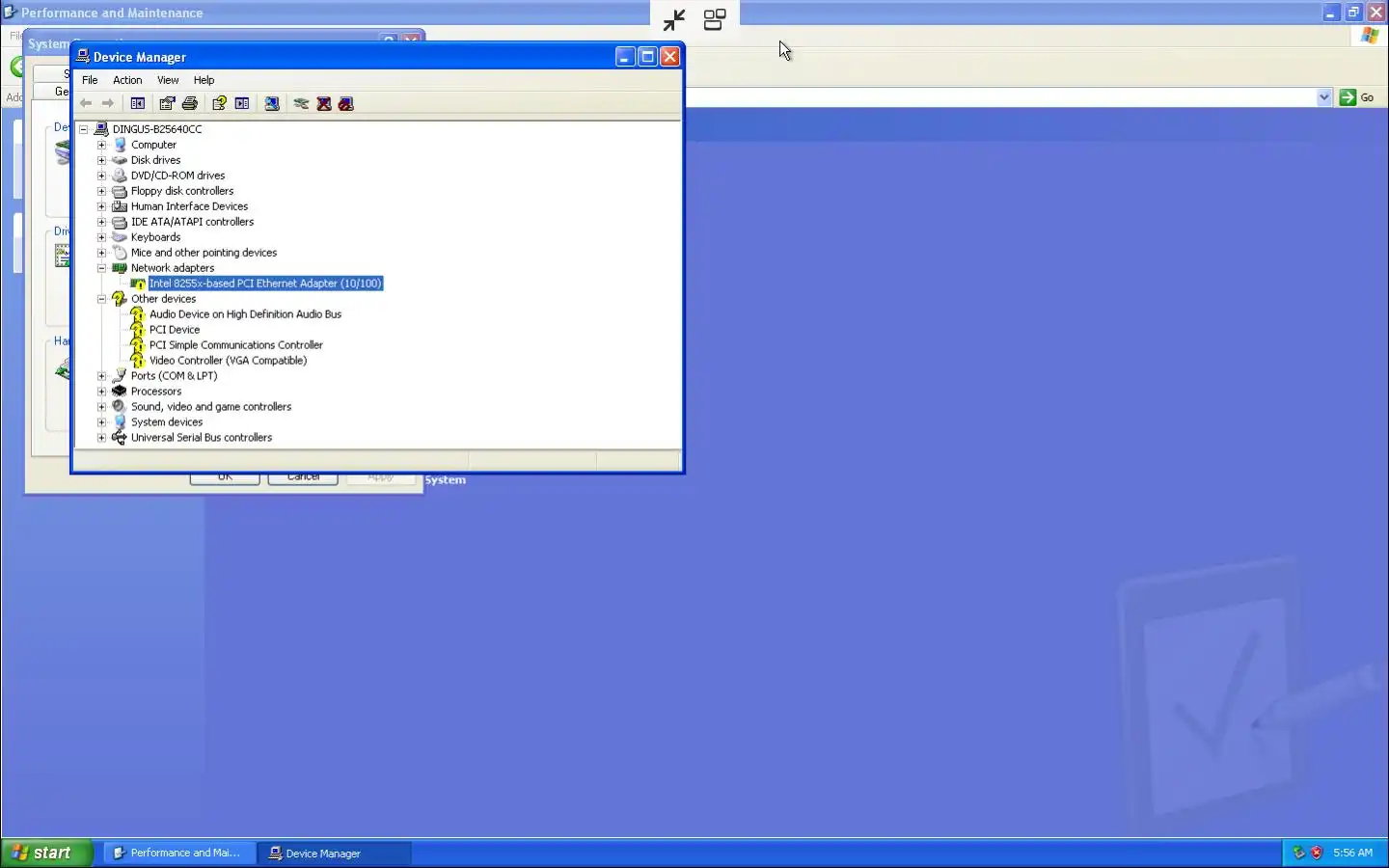The image size is (1389, 868).
Task: Click the exit full screen arrows icon
Action: [x=674, y=19]
